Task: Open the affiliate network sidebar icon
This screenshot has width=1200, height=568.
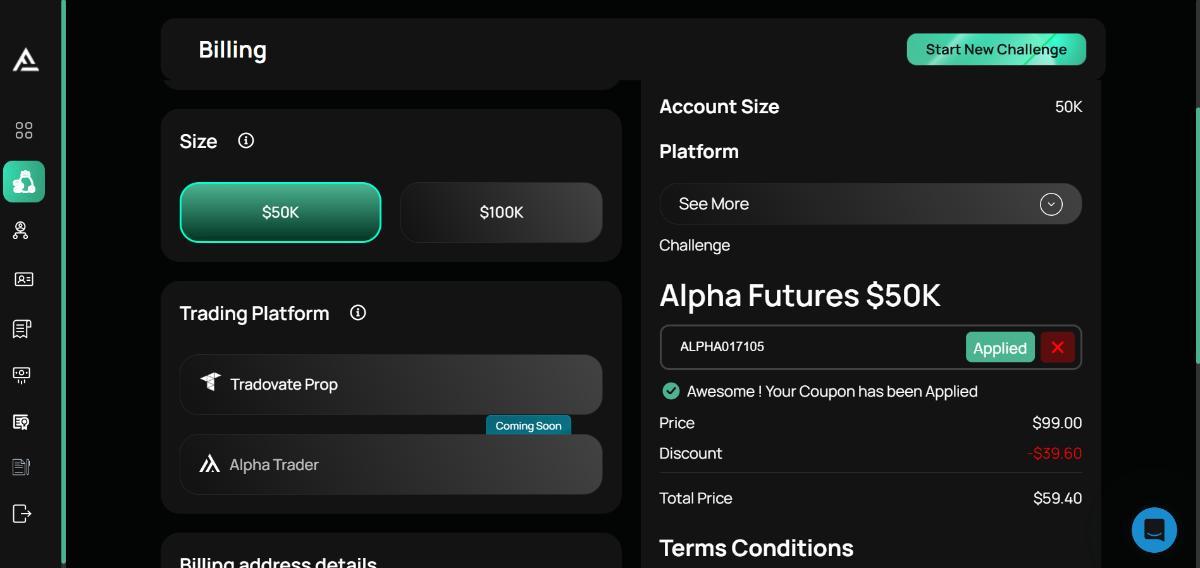Action: tap(20, 231)
